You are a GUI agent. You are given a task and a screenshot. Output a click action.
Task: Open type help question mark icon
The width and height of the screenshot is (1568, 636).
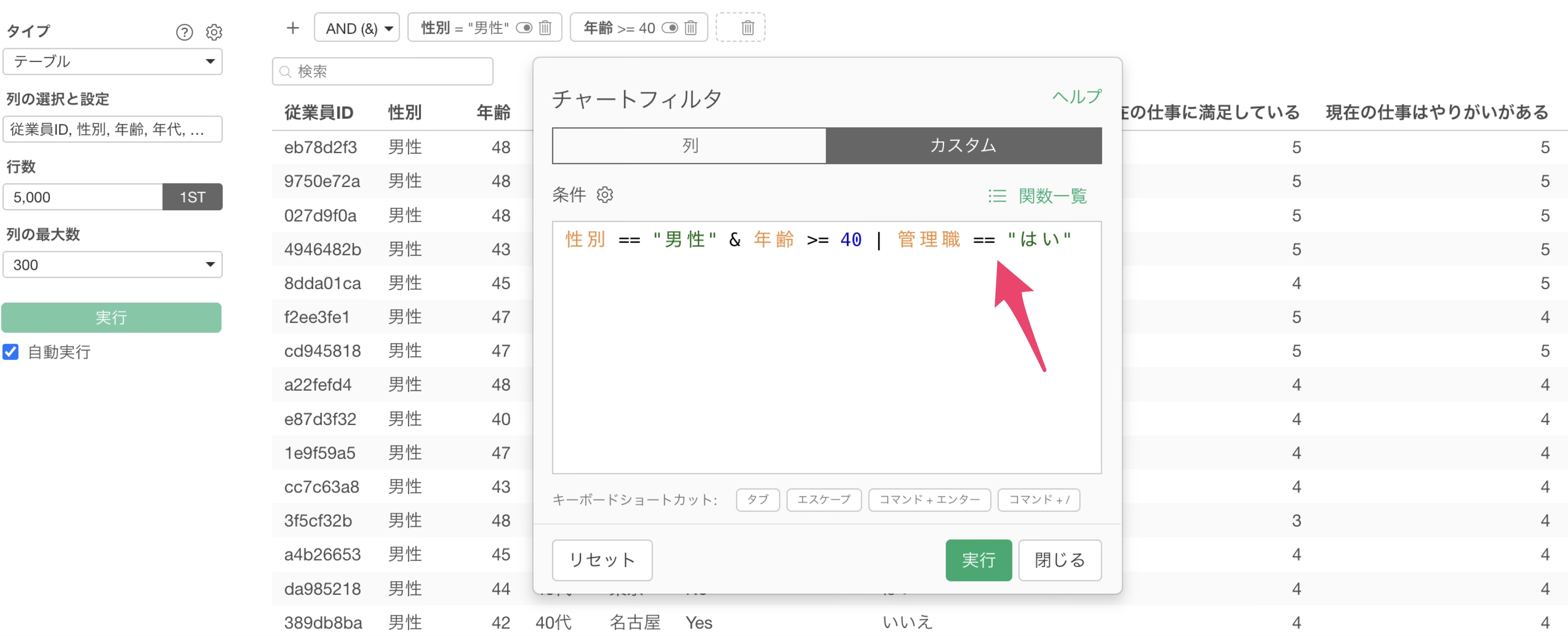184,32
